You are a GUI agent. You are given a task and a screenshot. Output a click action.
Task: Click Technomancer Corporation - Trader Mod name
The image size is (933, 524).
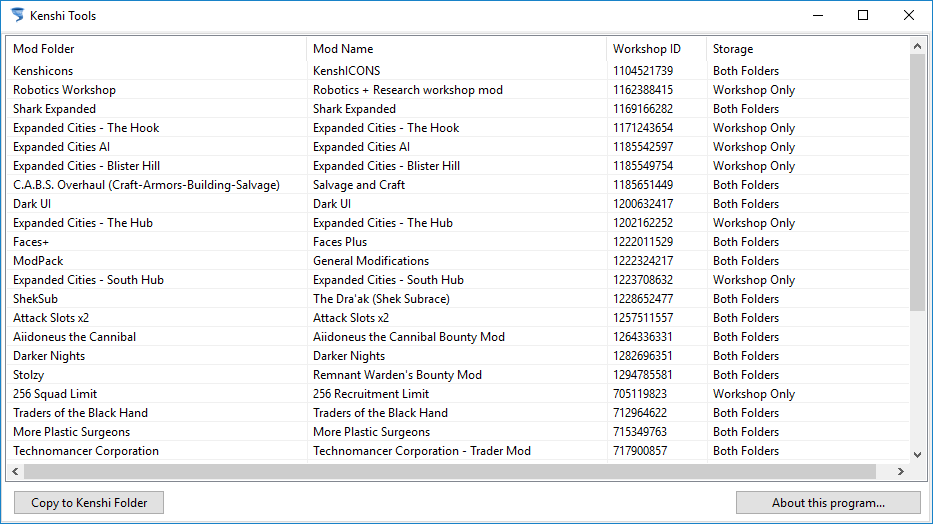click(422, 451)
